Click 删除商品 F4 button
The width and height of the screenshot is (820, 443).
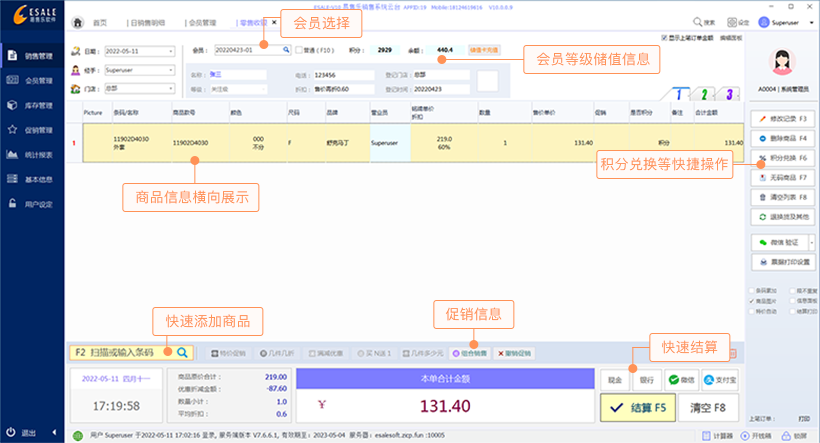coord(781,138)
